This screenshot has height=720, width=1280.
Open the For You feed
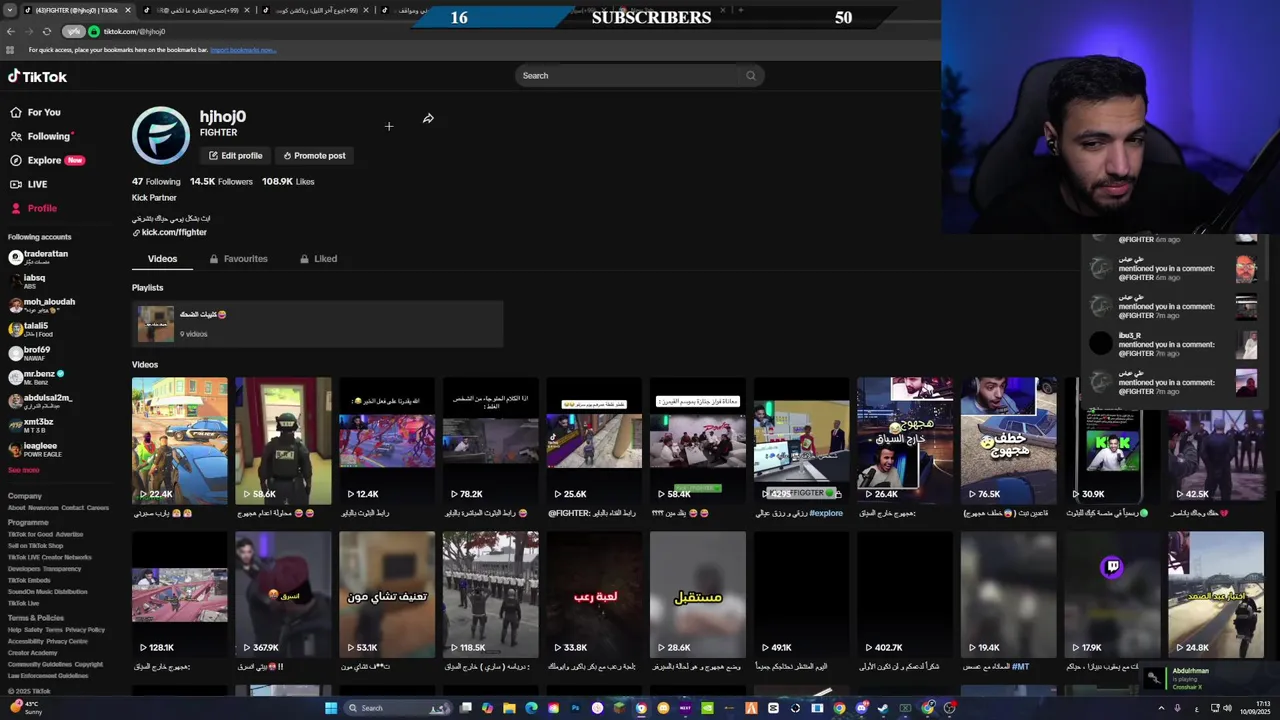(x=36, y=112)
